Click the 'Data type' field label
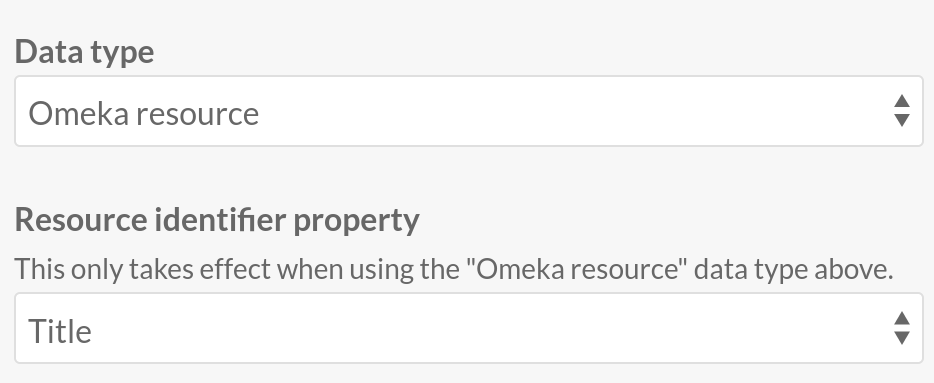Viewport: 934px width, 383px height. coord(85,52)
